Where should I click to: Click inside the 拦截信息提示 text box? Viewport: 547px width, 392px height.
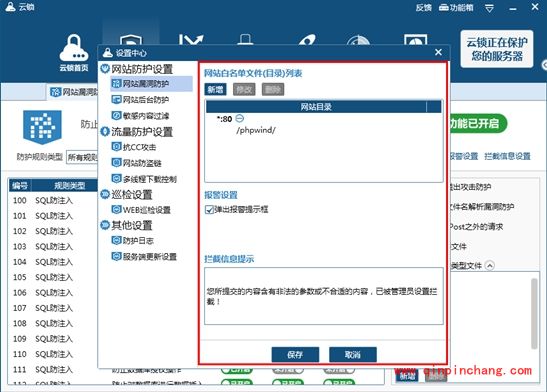point(324,296)
